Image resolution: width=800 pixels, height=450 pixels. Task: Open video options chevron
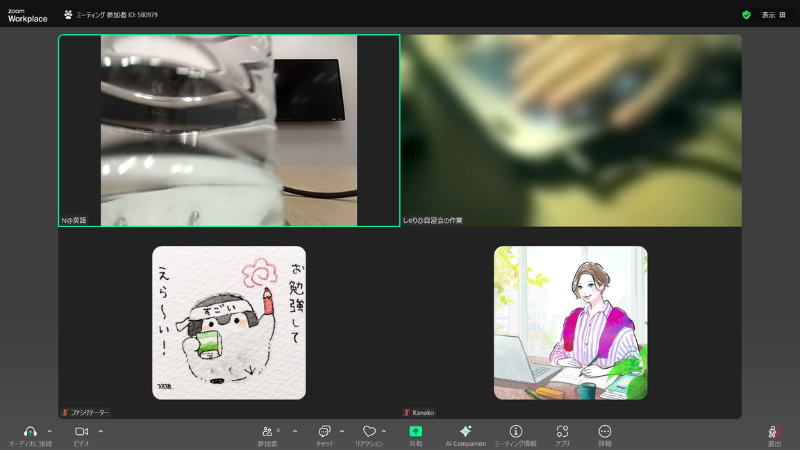pos(101,432)
